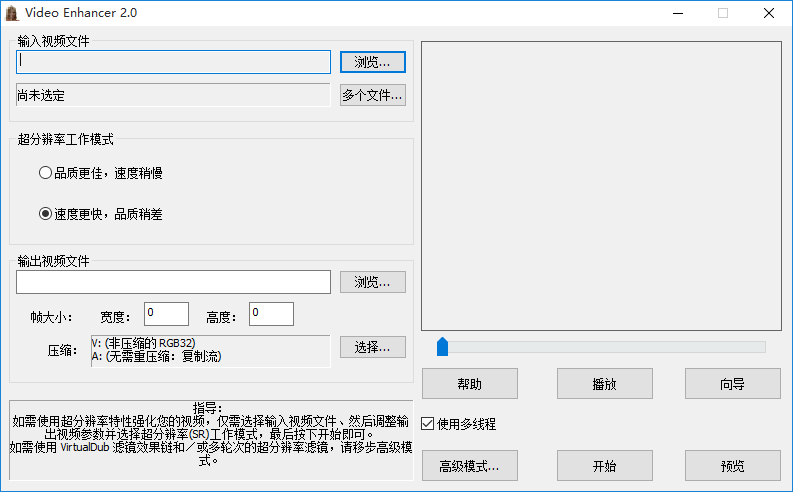
Task: Click the output video file path field
Action: [173, 282]
